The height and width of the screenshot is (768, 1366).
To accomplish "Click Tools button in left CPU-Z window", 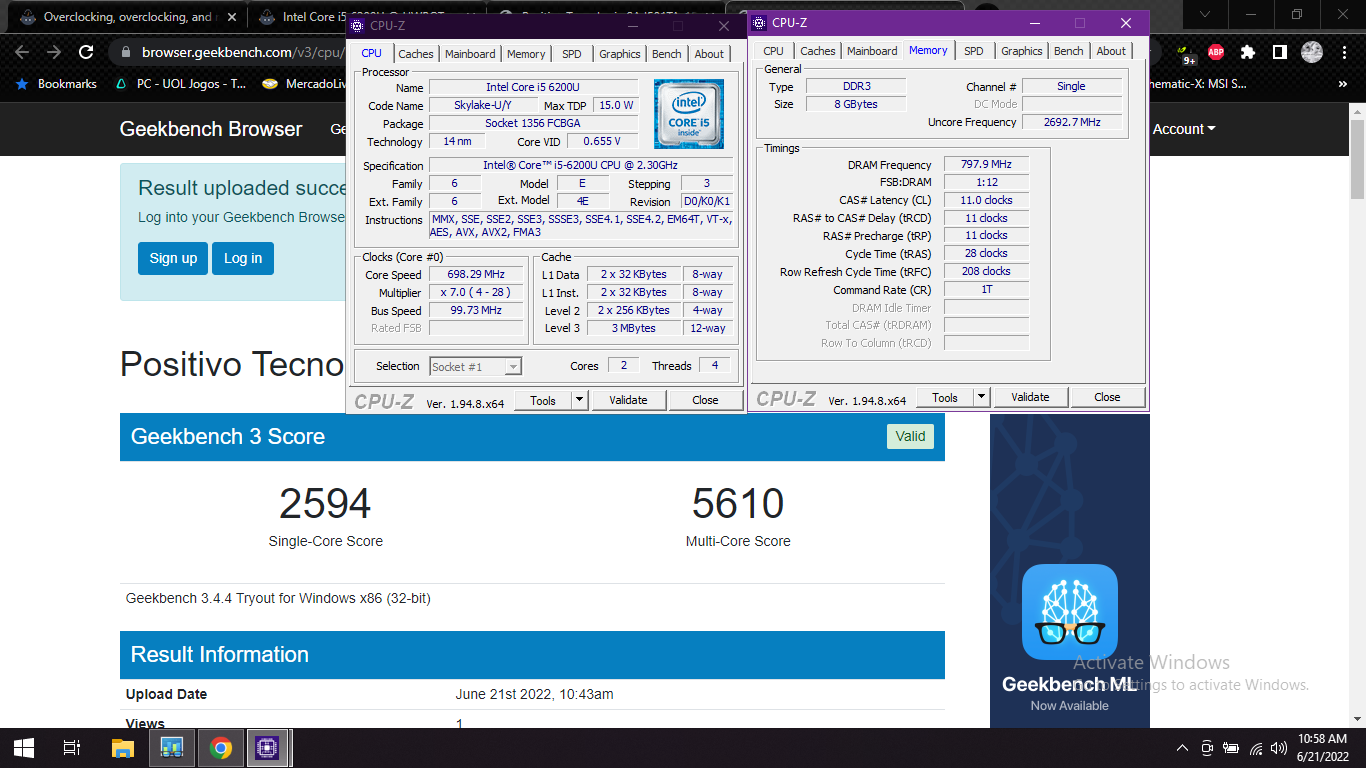I will click(543, 400).
